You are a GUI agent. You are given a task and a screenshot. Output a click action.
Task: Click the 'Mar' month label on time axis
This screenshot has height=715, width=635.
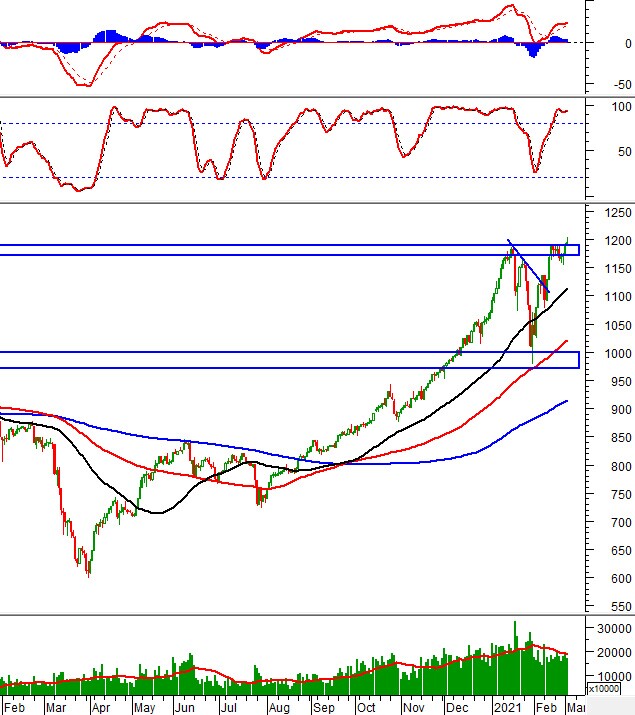(56, 708)
